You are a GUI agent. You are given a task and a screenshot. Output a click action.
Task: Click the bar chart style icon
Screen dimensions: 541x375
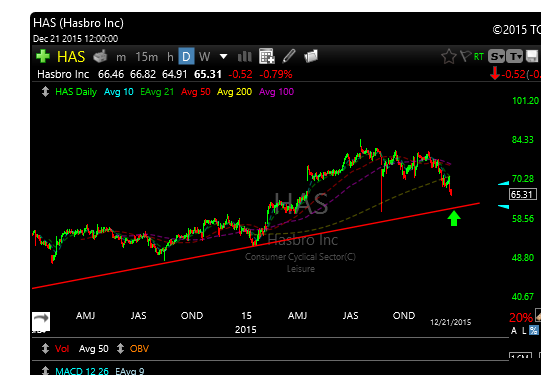245,57
